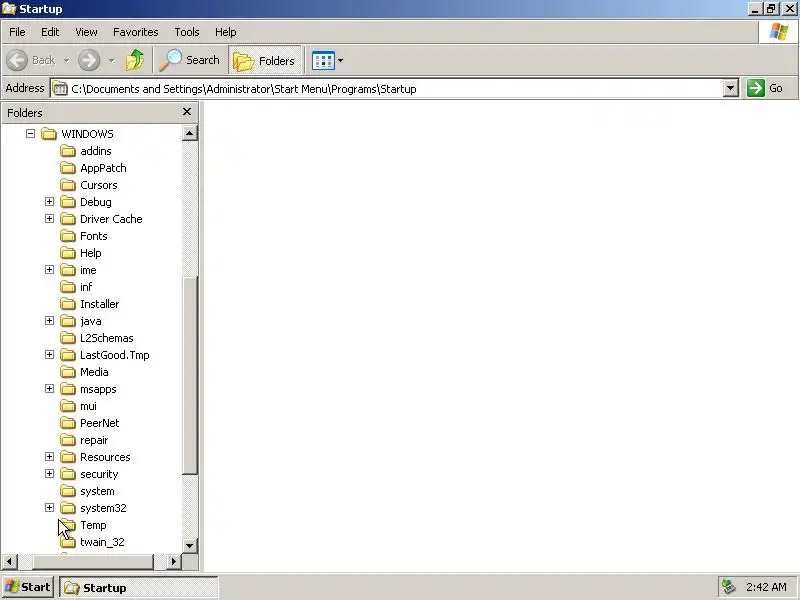Select the twain_32 folder icon
The height and width of the screenshot is (600, 800).
pyautogui.click(x=68, y=542)
